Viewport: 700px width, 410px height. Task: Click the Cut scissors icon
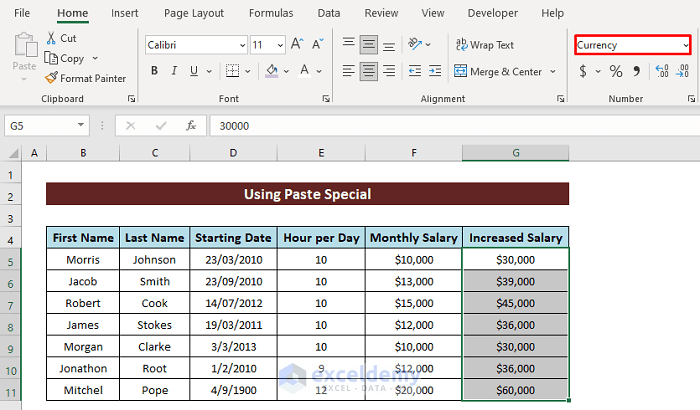coord(51,38)
